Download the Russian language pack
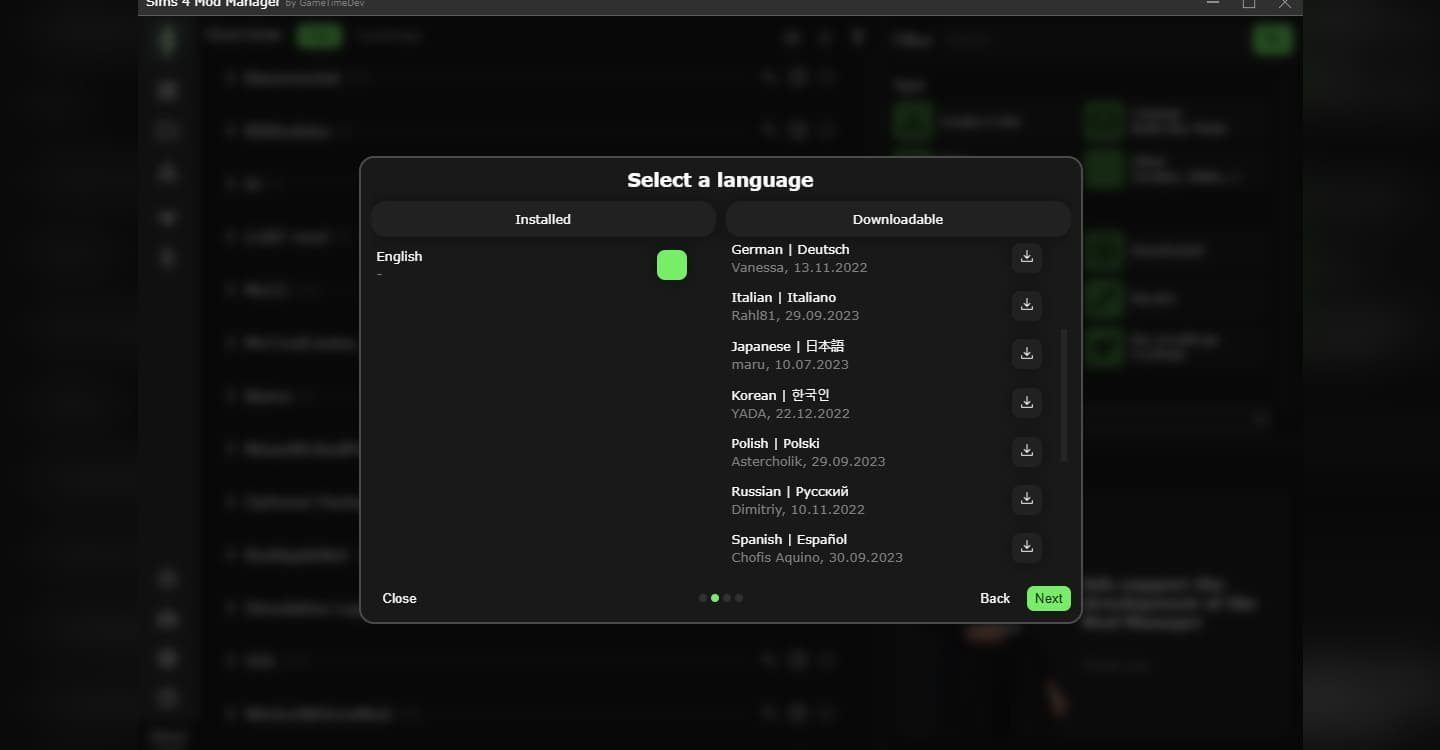The width and height of the screenshot is (1440, 750). click(x=1027, y=499)
